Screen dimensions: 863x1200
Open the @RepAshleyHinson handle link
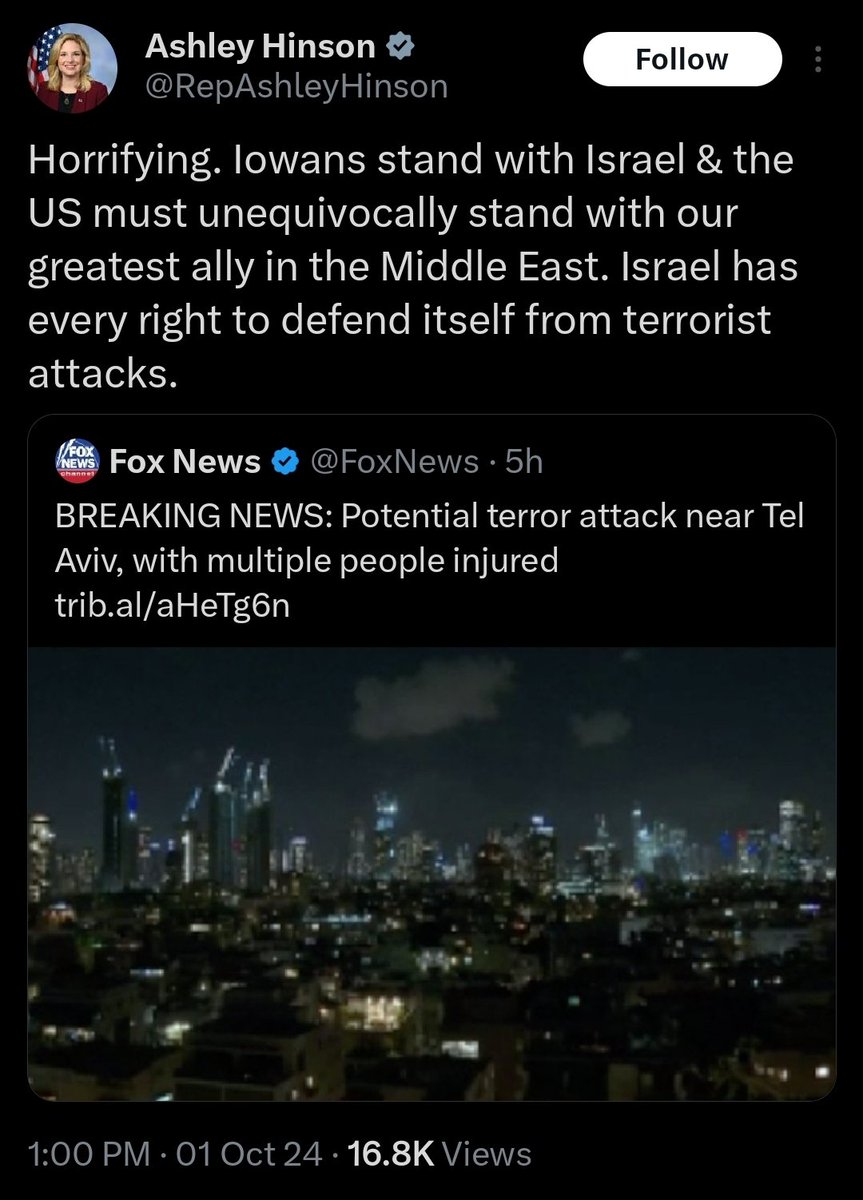tap(296, 88)
